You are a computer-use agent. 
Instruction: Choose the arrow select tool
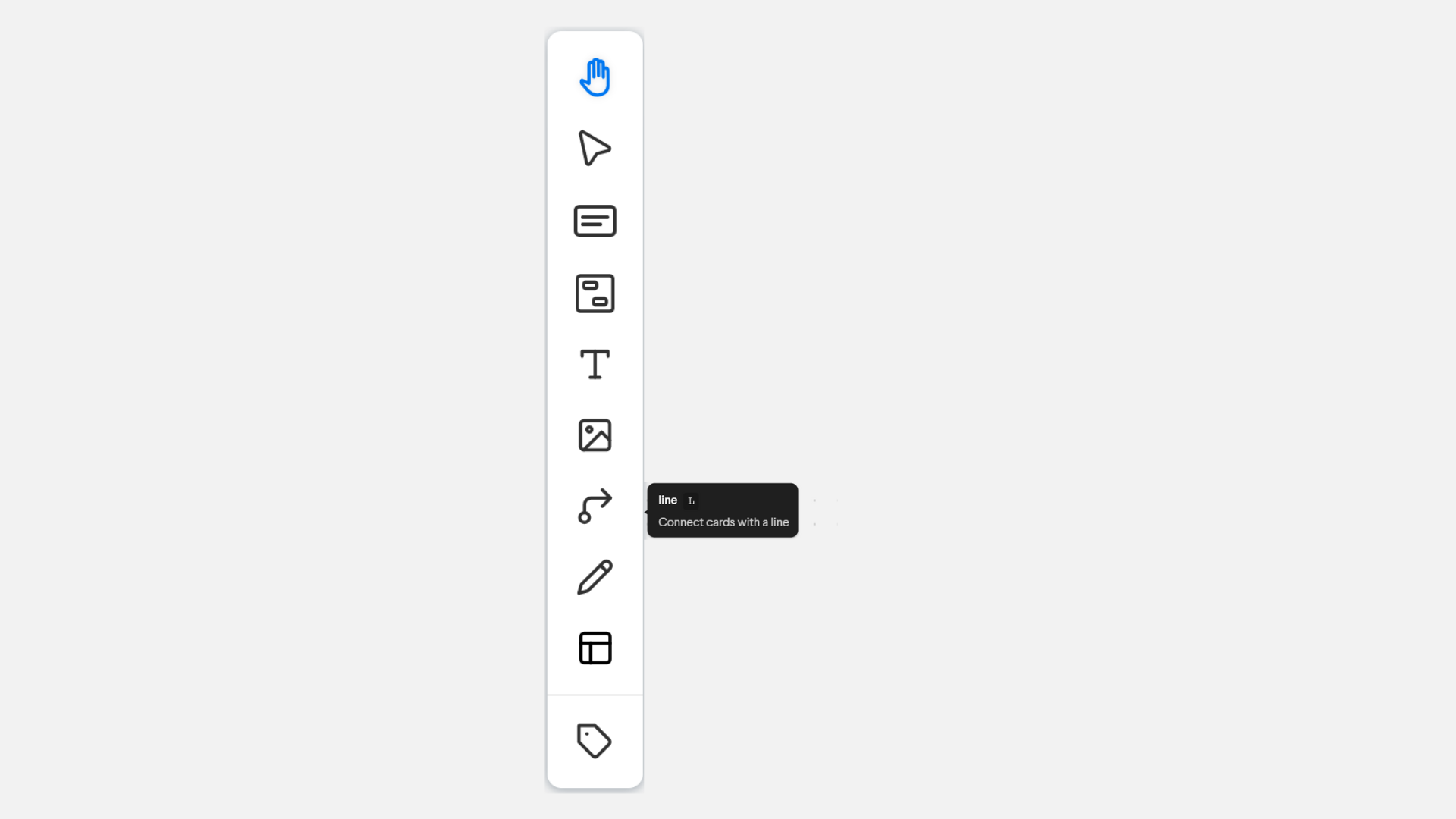595,148
